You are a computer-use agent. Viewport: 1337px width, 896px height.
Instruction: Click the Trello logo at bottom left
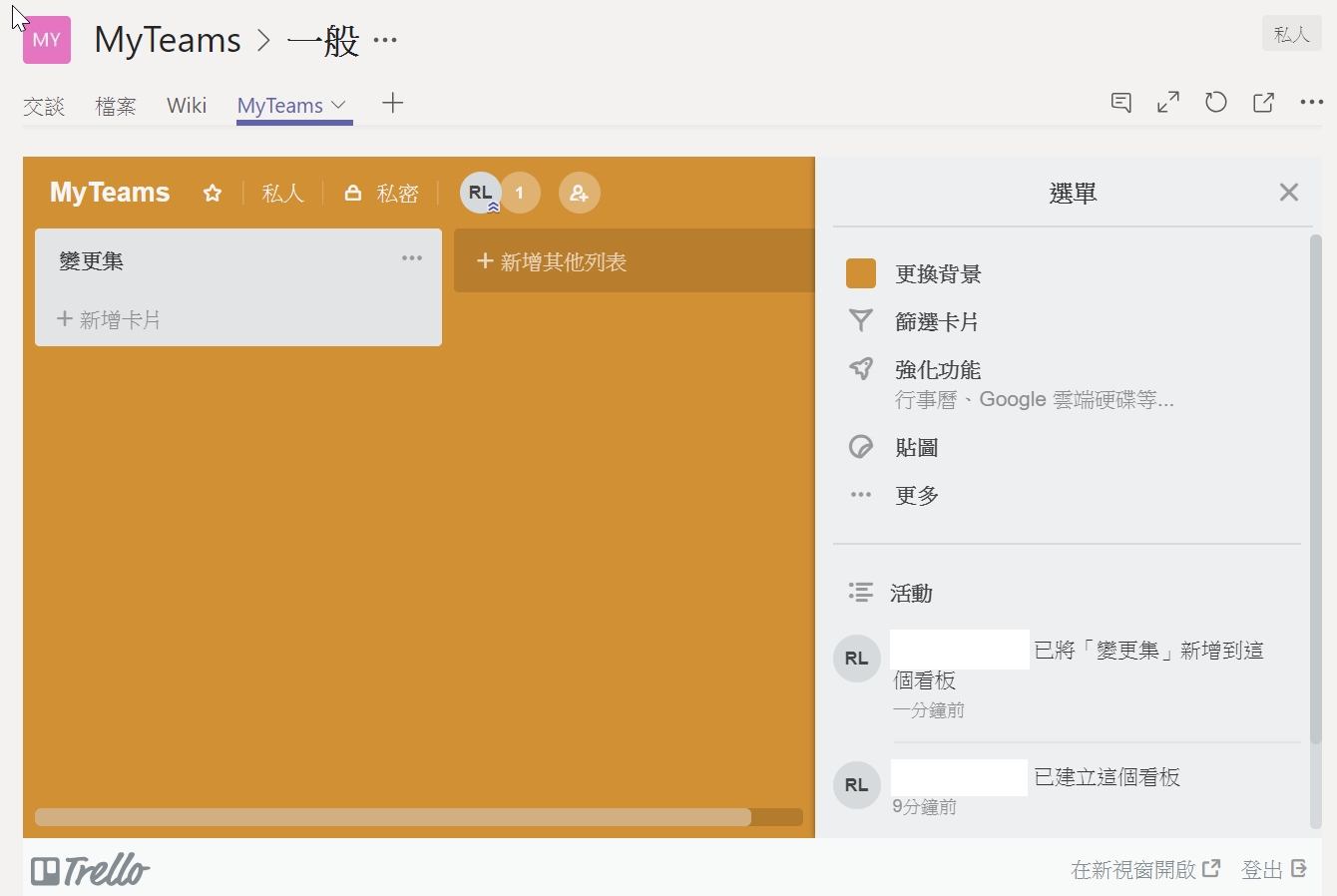[90, 869]
